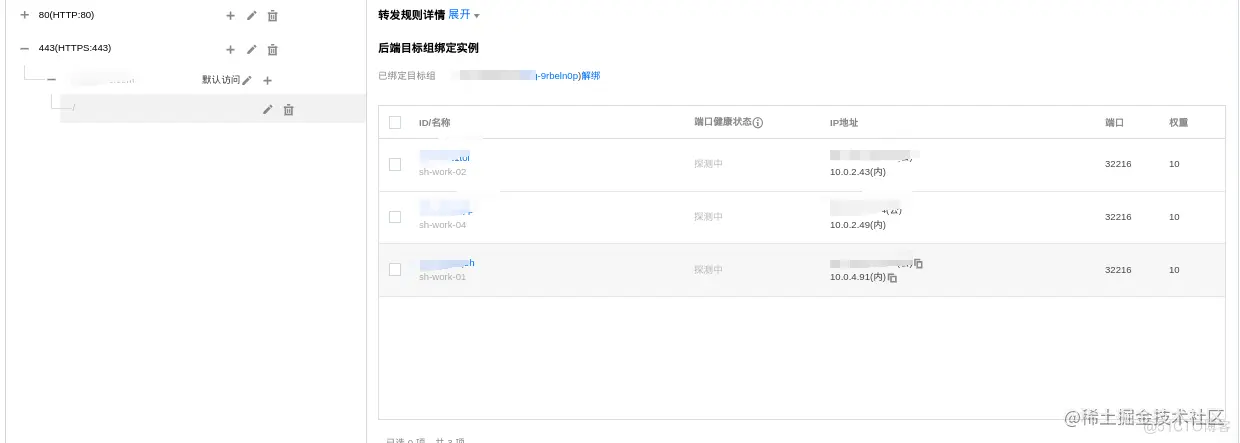This screenshot has width=1240, height=443.
Task: Expand 转发规则详情 with 展开 dropdown
Action: click(463, 15)
